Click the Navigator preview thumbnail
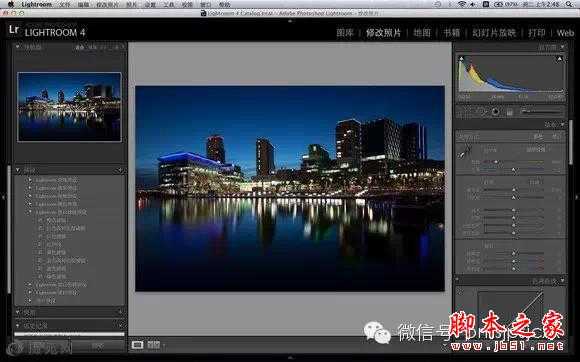The width and height of the screenshot is (580, 362). (69, 106)
